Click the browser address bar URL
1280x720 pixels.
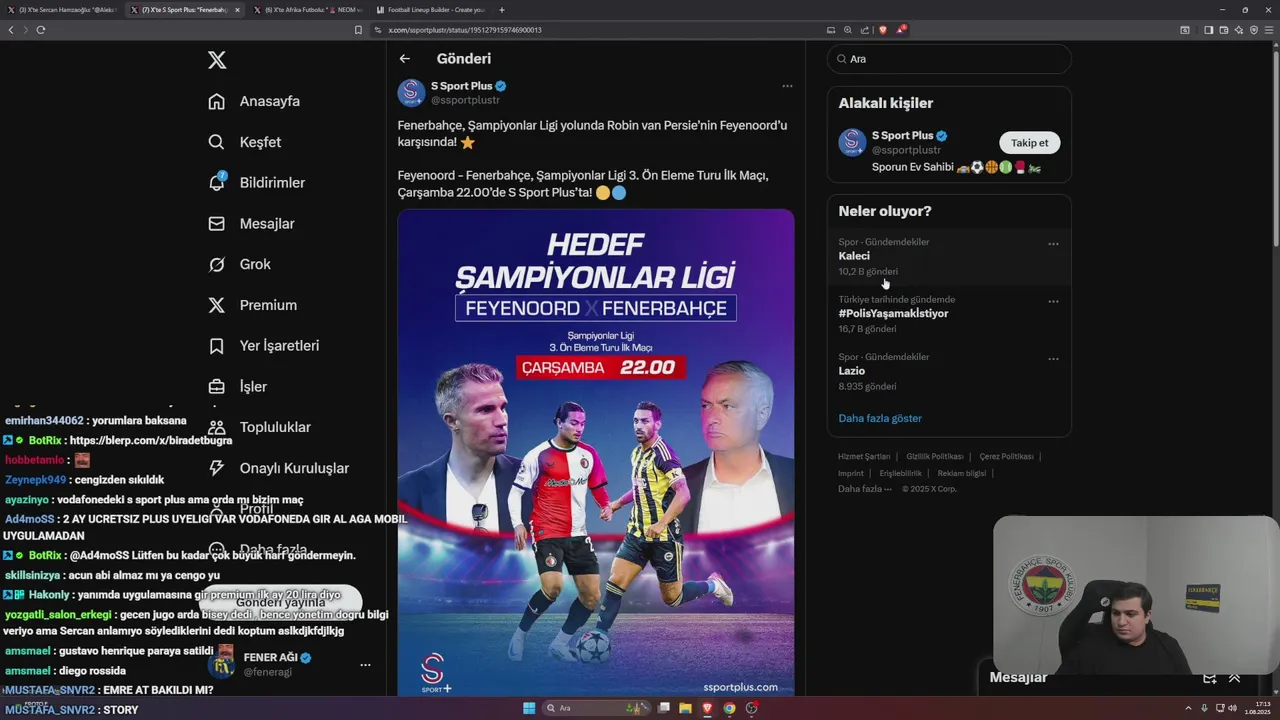[464, 30]
